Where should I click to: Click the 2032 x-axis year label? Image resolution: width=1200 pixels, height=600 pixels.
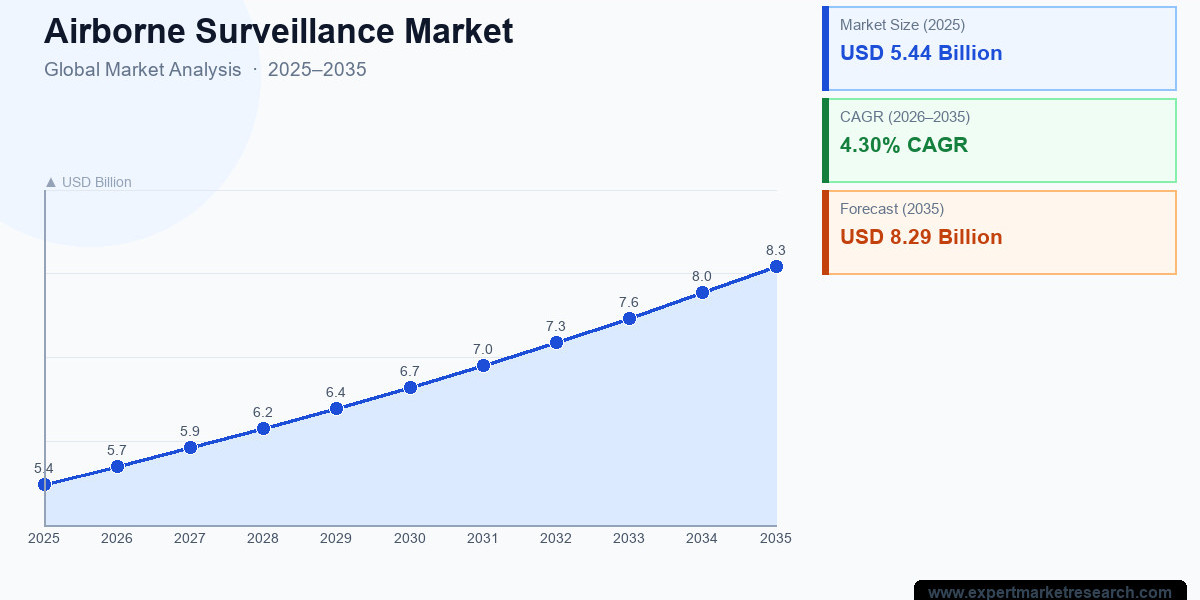556,538
